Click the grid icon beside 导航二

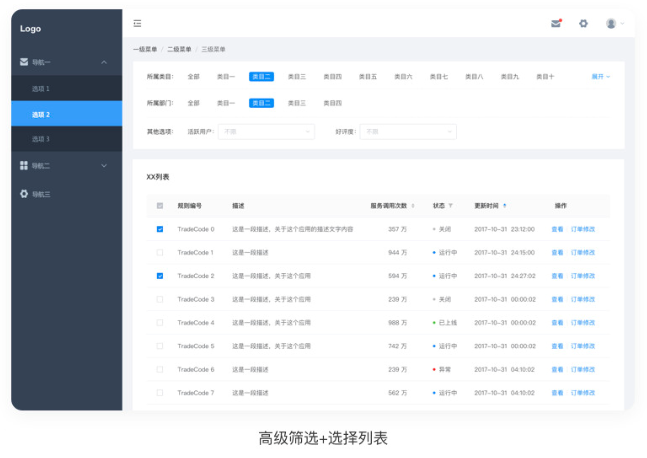24,165
